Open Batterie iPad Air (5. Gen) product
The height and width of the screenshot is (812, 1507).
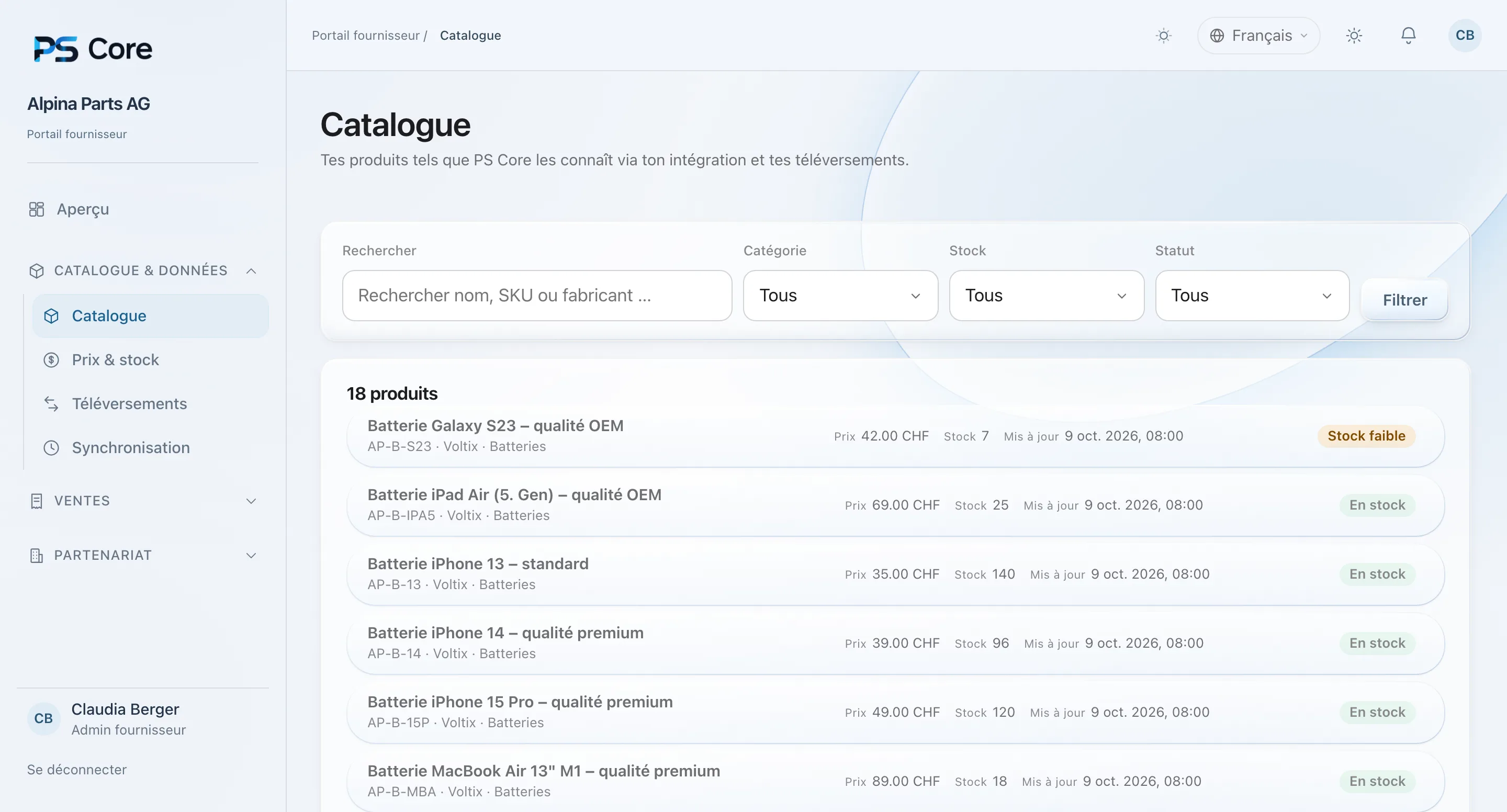pyautogui.click(x=895, y=505)
